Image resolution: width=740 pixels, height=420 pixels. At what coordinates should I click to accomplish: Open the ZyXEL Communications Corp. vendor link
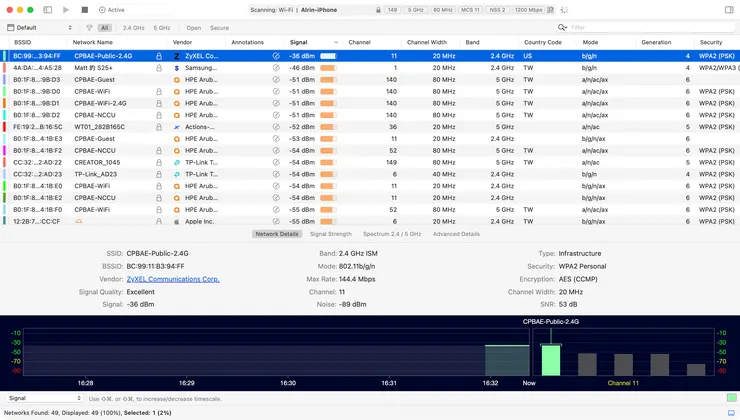180,279
